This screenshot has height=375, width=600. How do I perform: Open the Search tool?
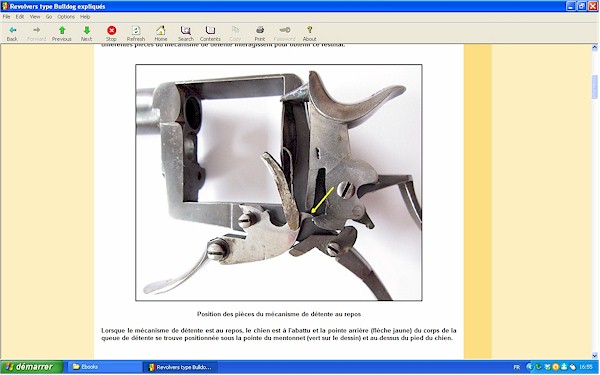186,33
